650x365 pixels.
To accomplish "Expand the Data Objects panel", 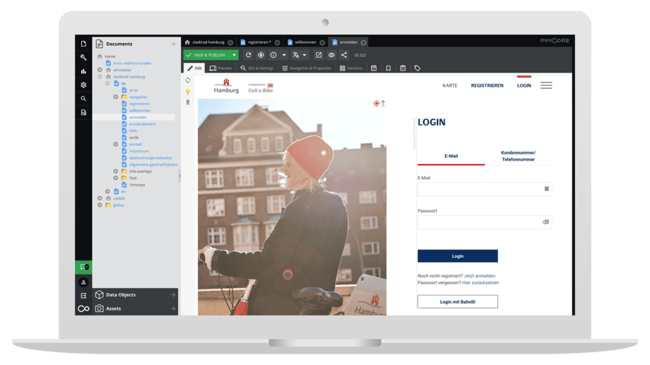I will (x=173, y=295).
